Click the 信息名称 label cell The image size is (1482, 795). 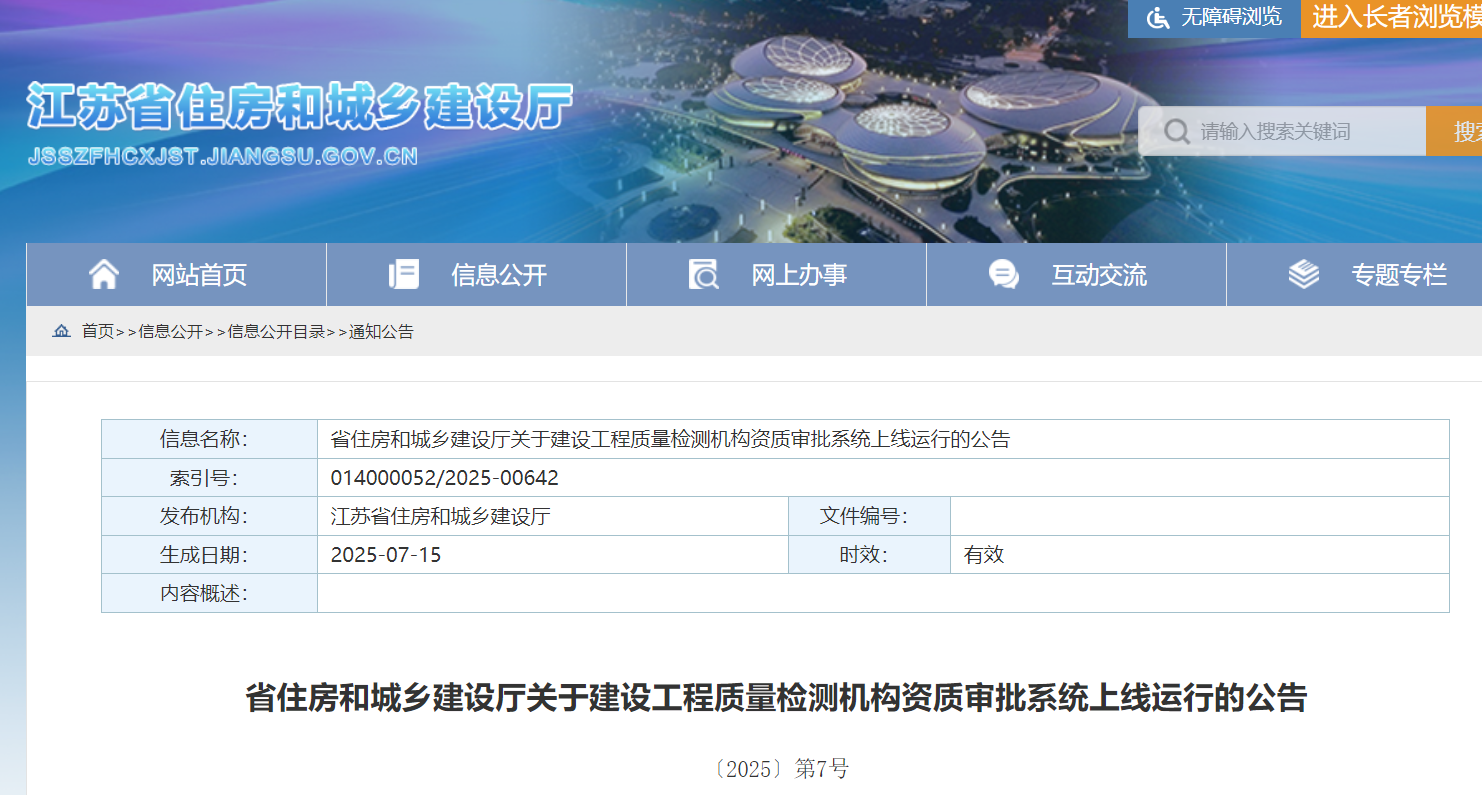coord(210,439)
